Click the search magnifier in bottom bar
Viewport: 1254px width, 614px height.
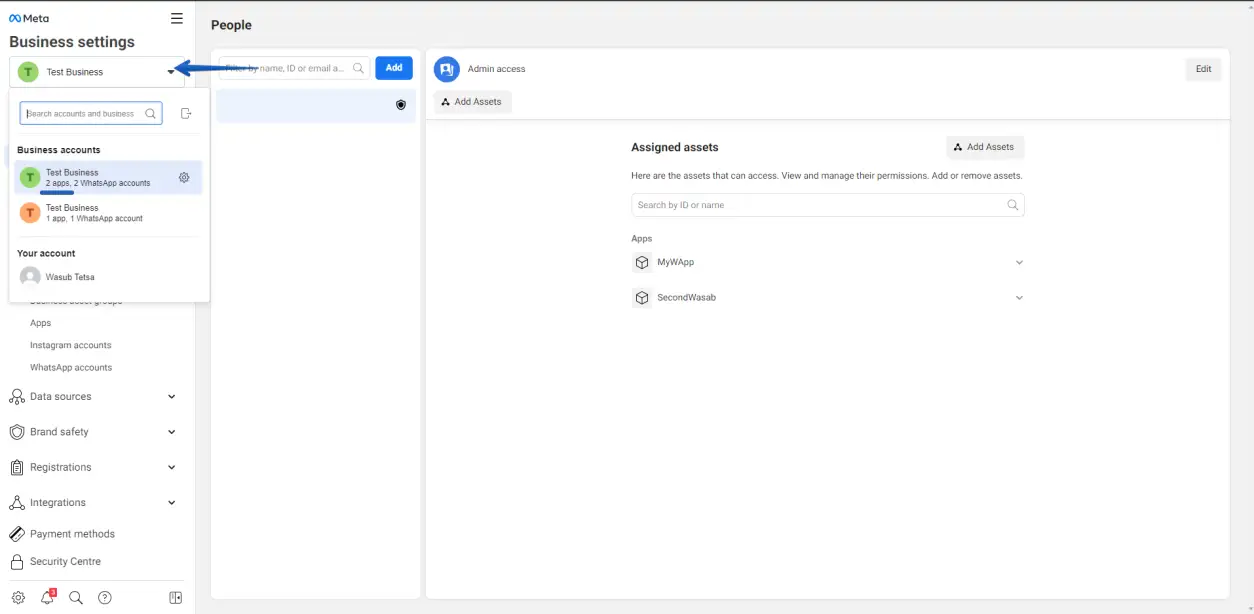76,598
